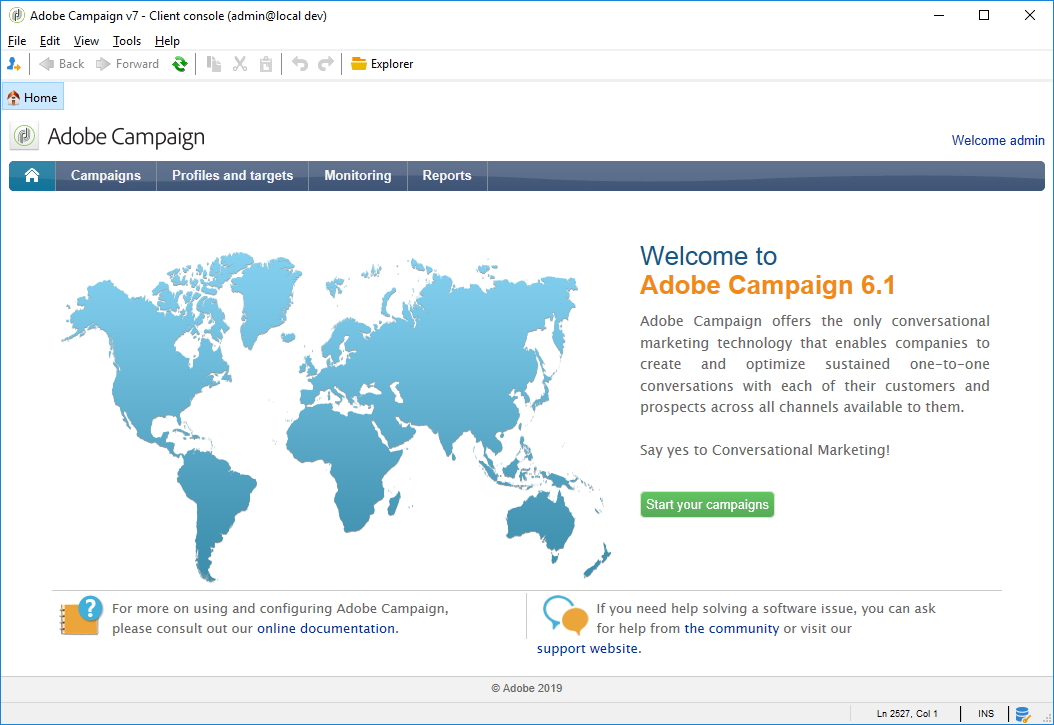Click the Paste clipboard icon

click(x=266, y=64)
